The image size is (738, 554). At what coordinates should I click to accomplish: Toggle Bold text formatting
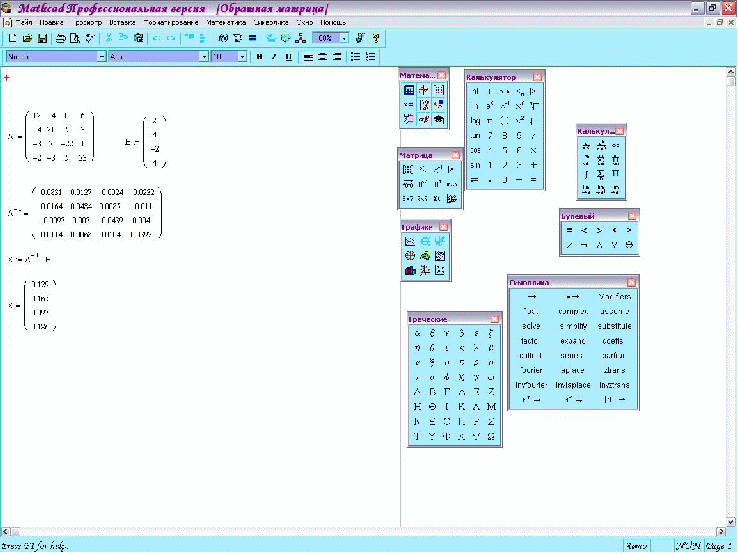pyautogui.click(x=259, y=56)
